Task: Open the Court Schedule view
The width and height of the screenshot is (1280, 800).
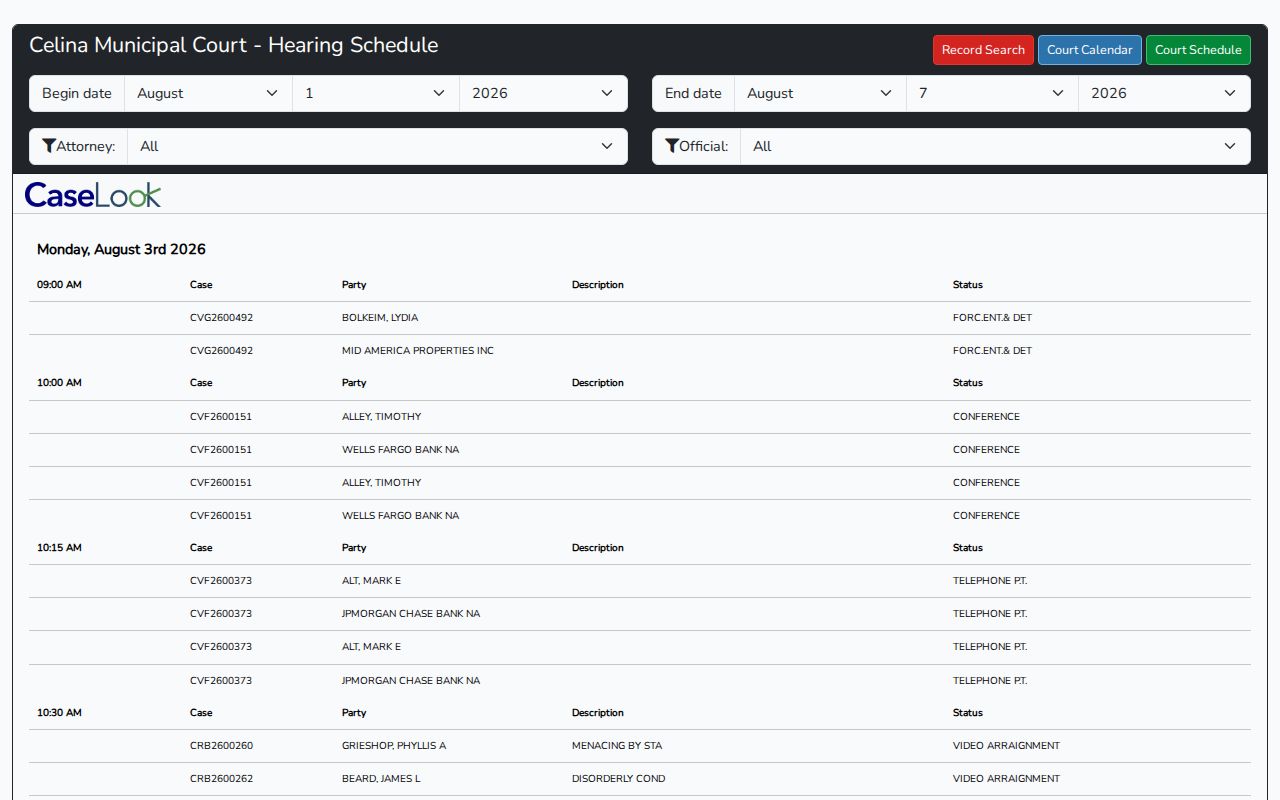Action: (1198, 50)
